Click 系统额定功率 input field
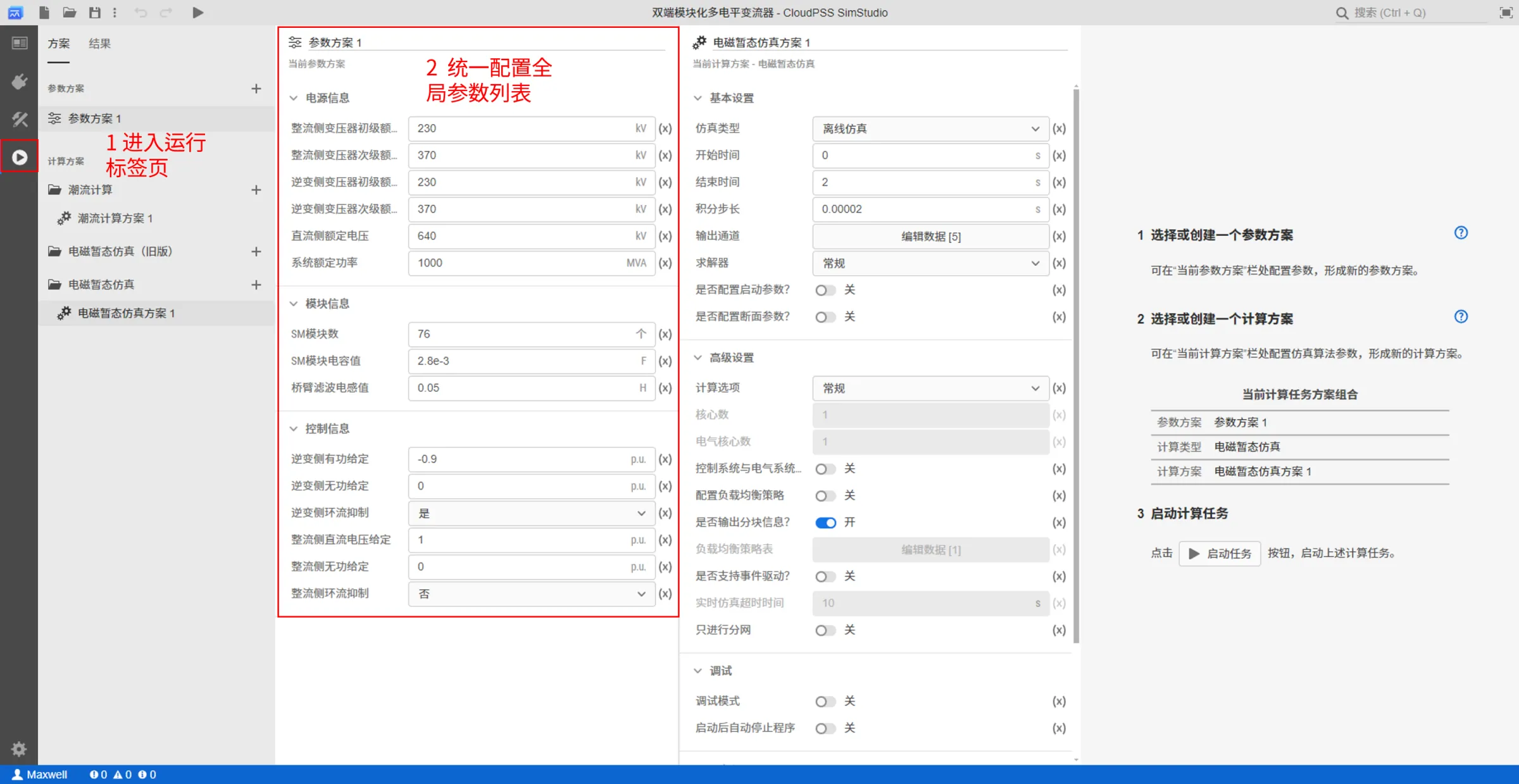Image resolution: width=1519 pixels, height=784 pixels. (x=532, y=263)
